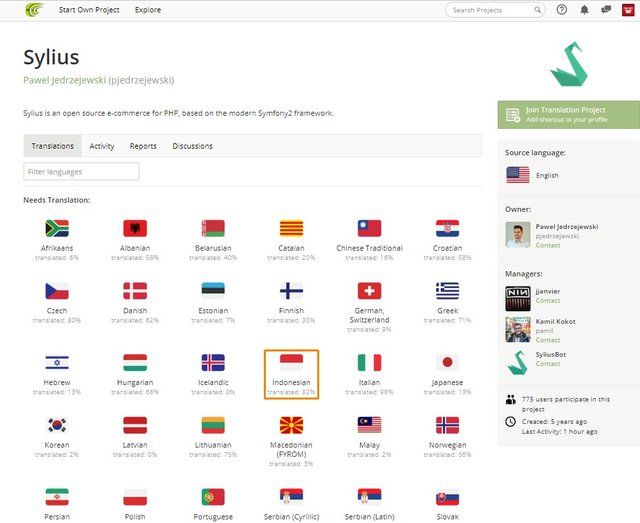This screenshot has height=523, width=640.
Task: Select the Albanian flag
Action: [x=135, y=228]
